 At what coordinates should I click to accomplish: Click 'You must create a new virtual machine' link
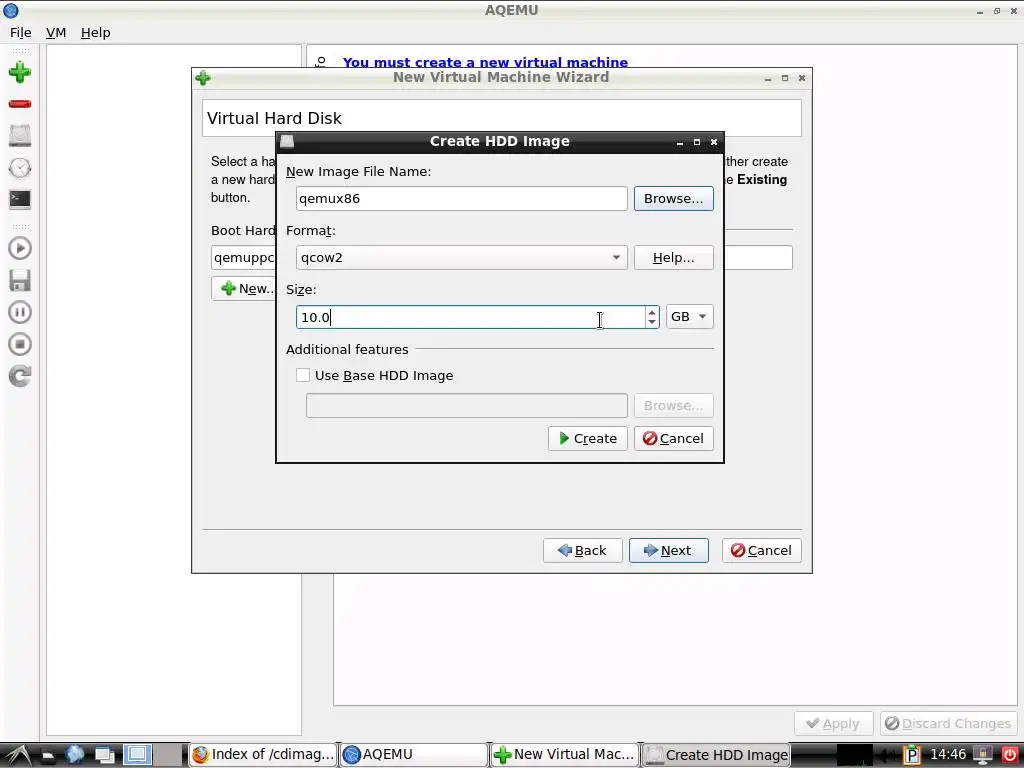[x=485, y=63]
